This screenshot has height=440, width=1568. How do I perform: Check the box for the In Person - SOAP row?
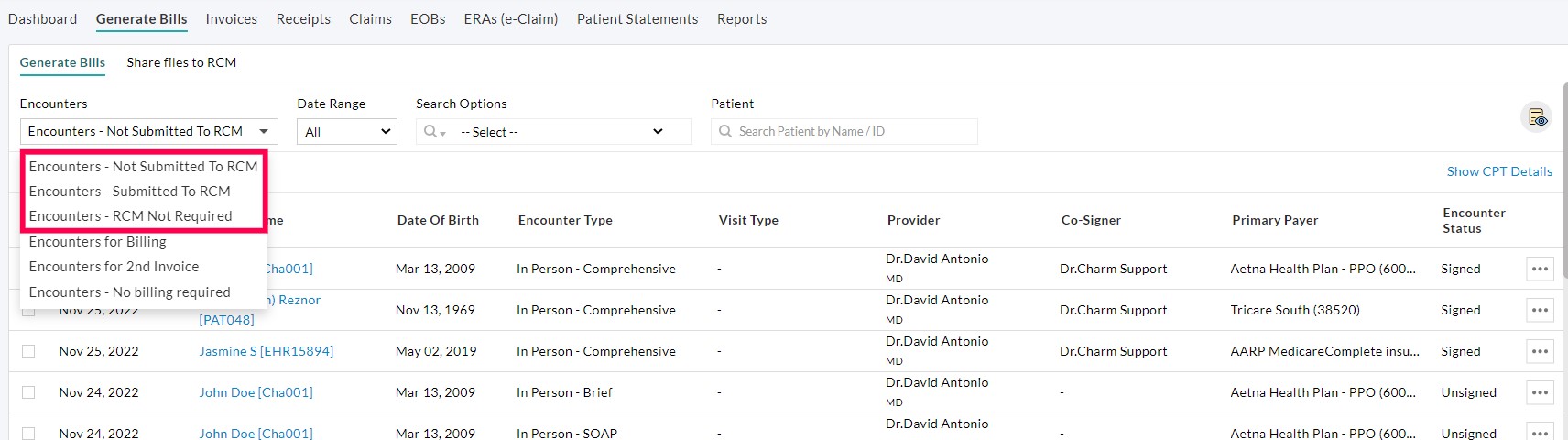coord(28,433)
